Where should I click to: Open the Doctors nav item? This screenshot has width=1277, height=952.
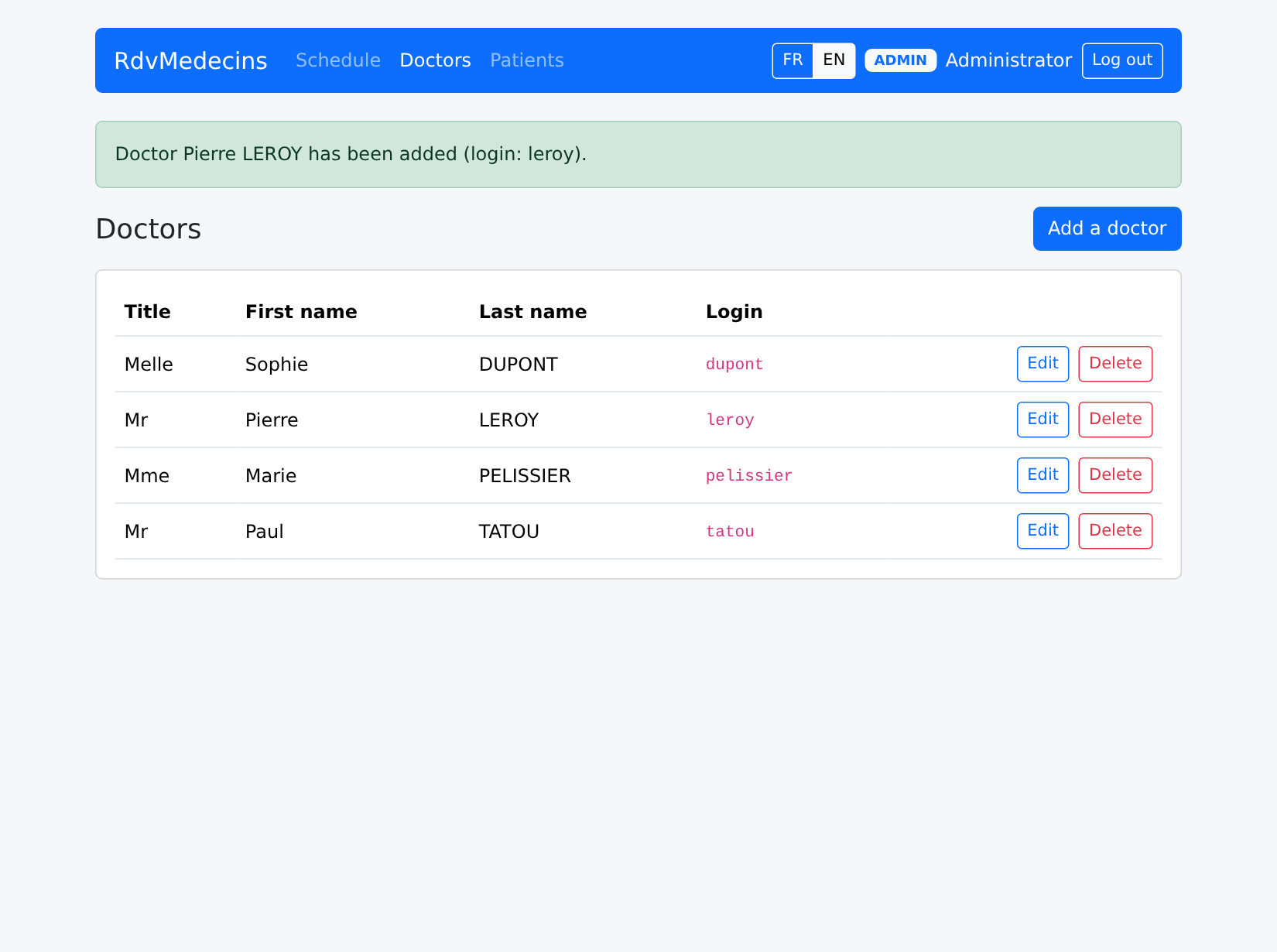pyautogui.click(x=435, y=60)
